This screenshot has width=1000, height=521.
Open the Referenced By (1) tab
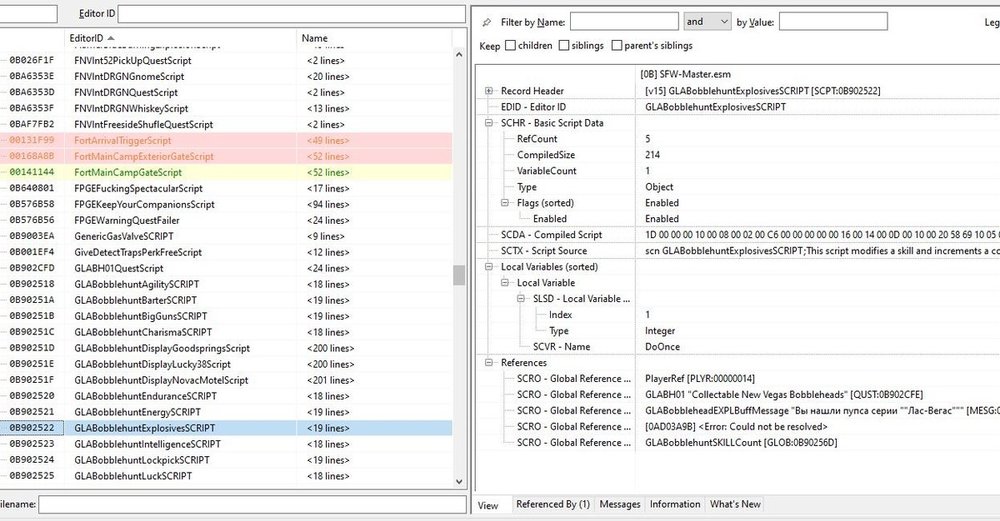point(553,504)
